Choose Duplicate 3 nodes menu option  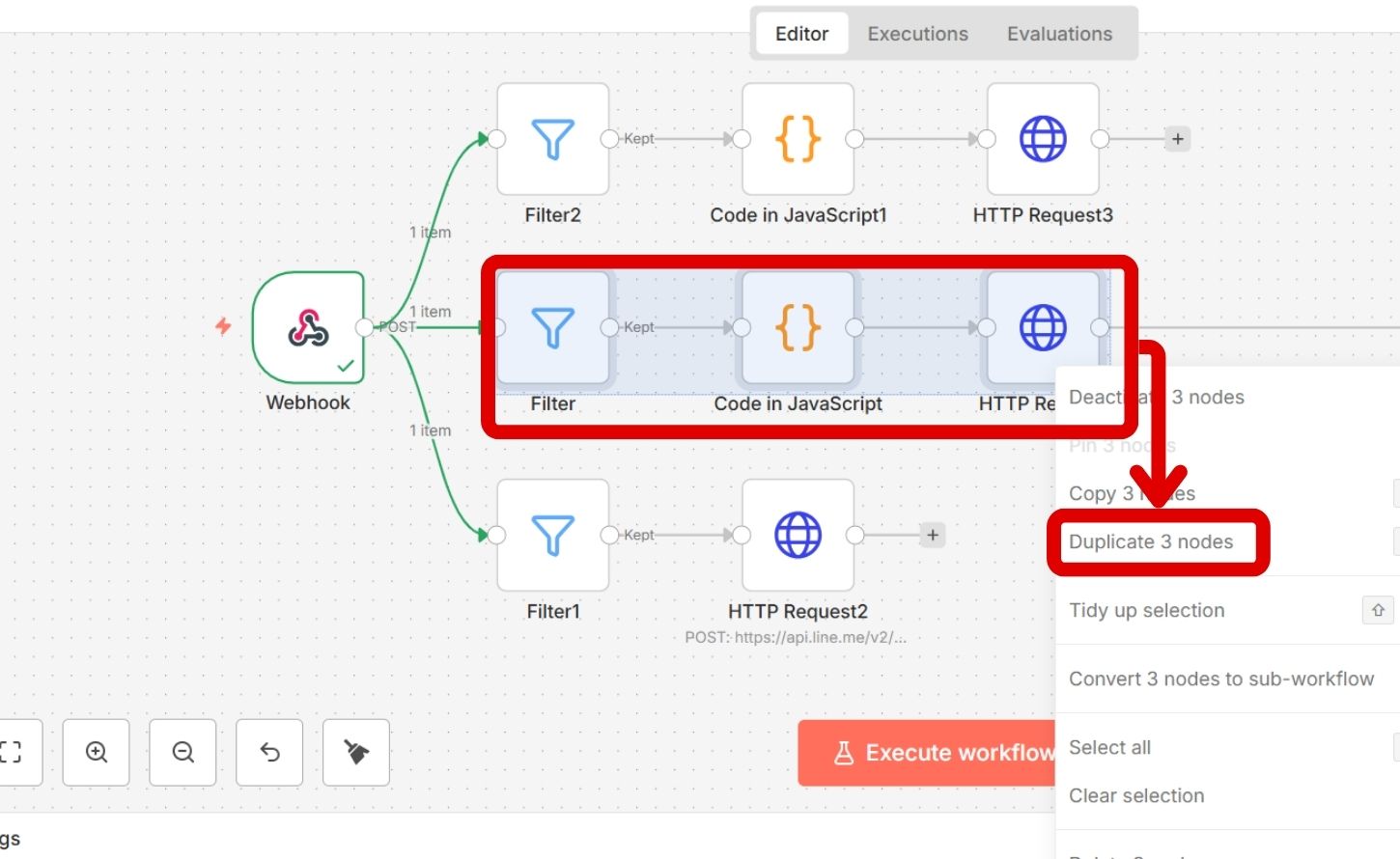(x=1151, y=542)
